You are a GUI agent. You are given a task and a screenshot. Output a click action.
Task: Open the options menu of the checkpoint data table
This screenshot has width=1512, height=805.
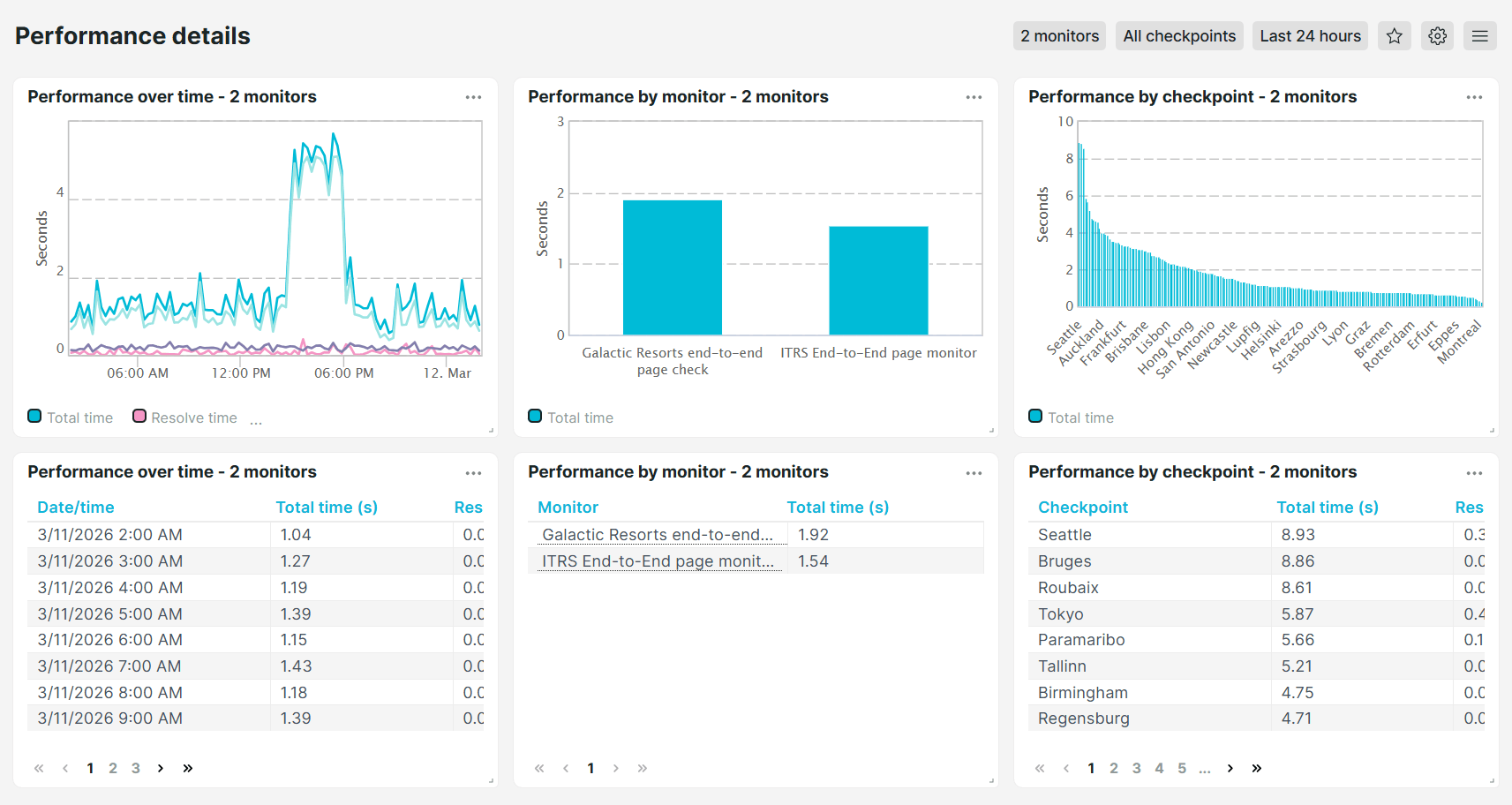[1474, 472]
